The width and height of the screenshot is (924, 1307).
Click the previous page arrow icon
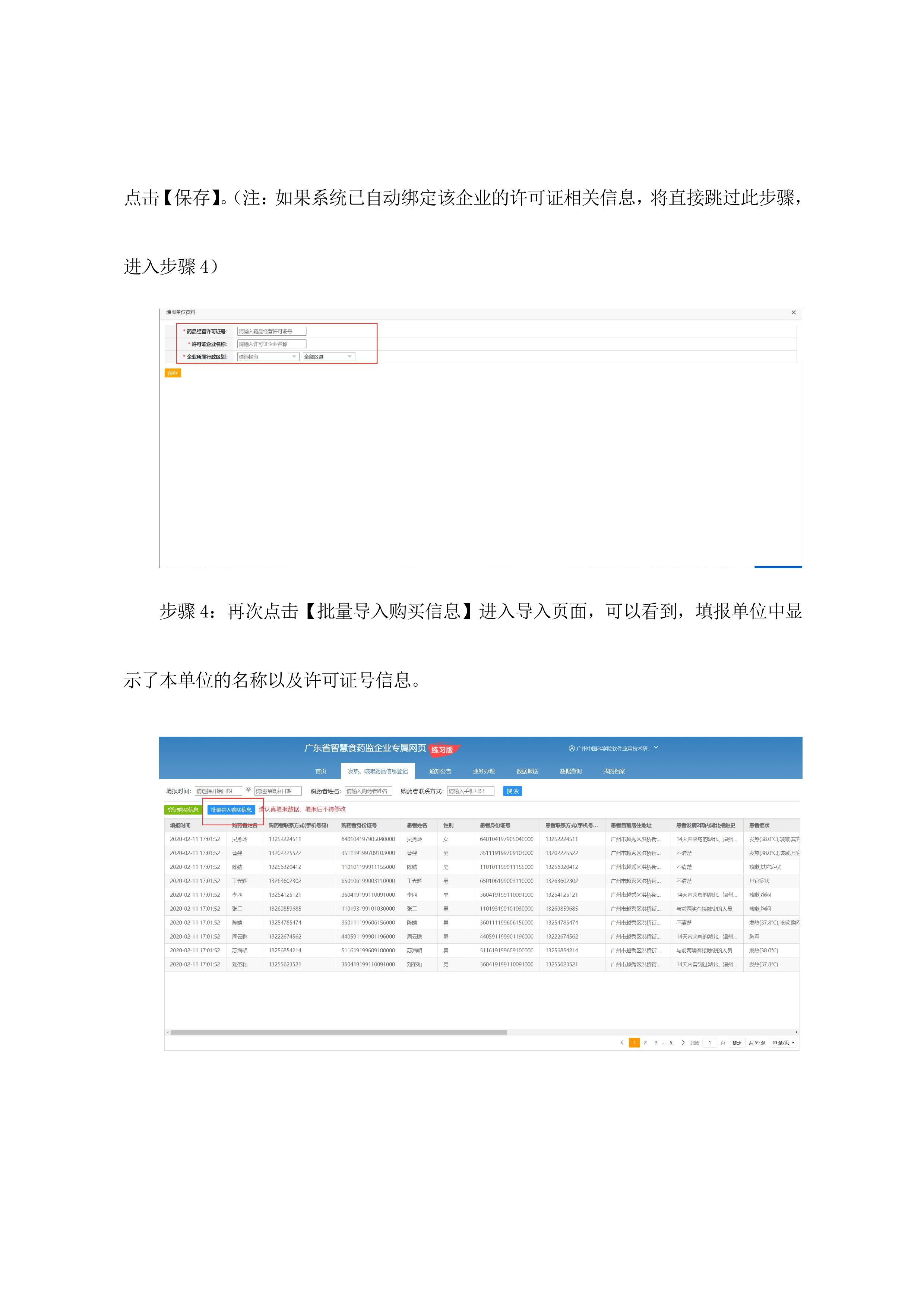point(622,1042)
